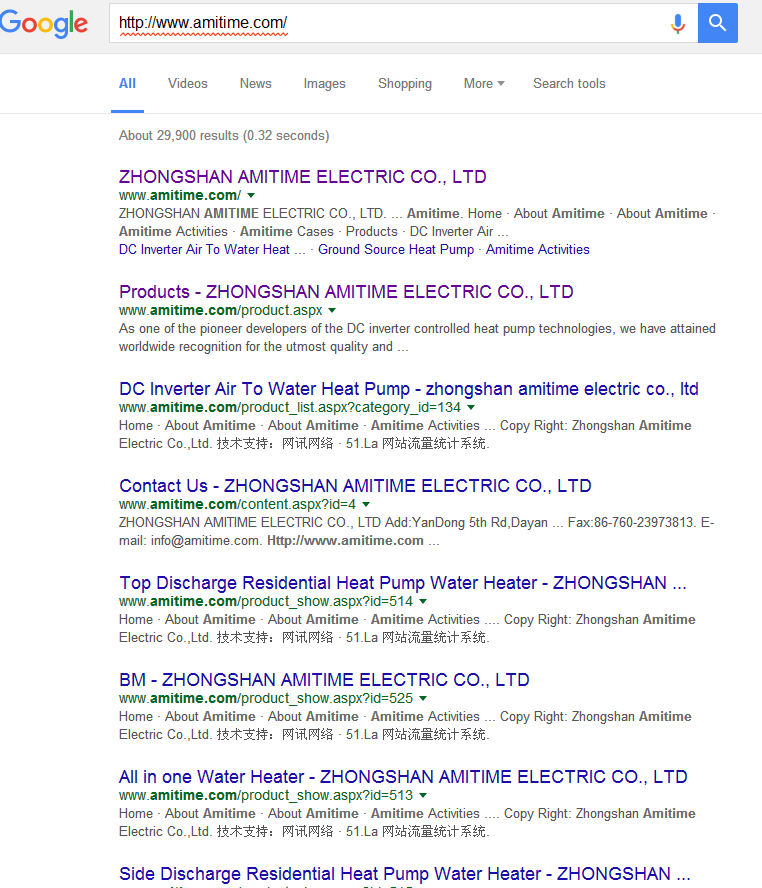Open Contact Us - ZHONGSHAN AMITIME result
Screen dimensions: 762x888
355,486
